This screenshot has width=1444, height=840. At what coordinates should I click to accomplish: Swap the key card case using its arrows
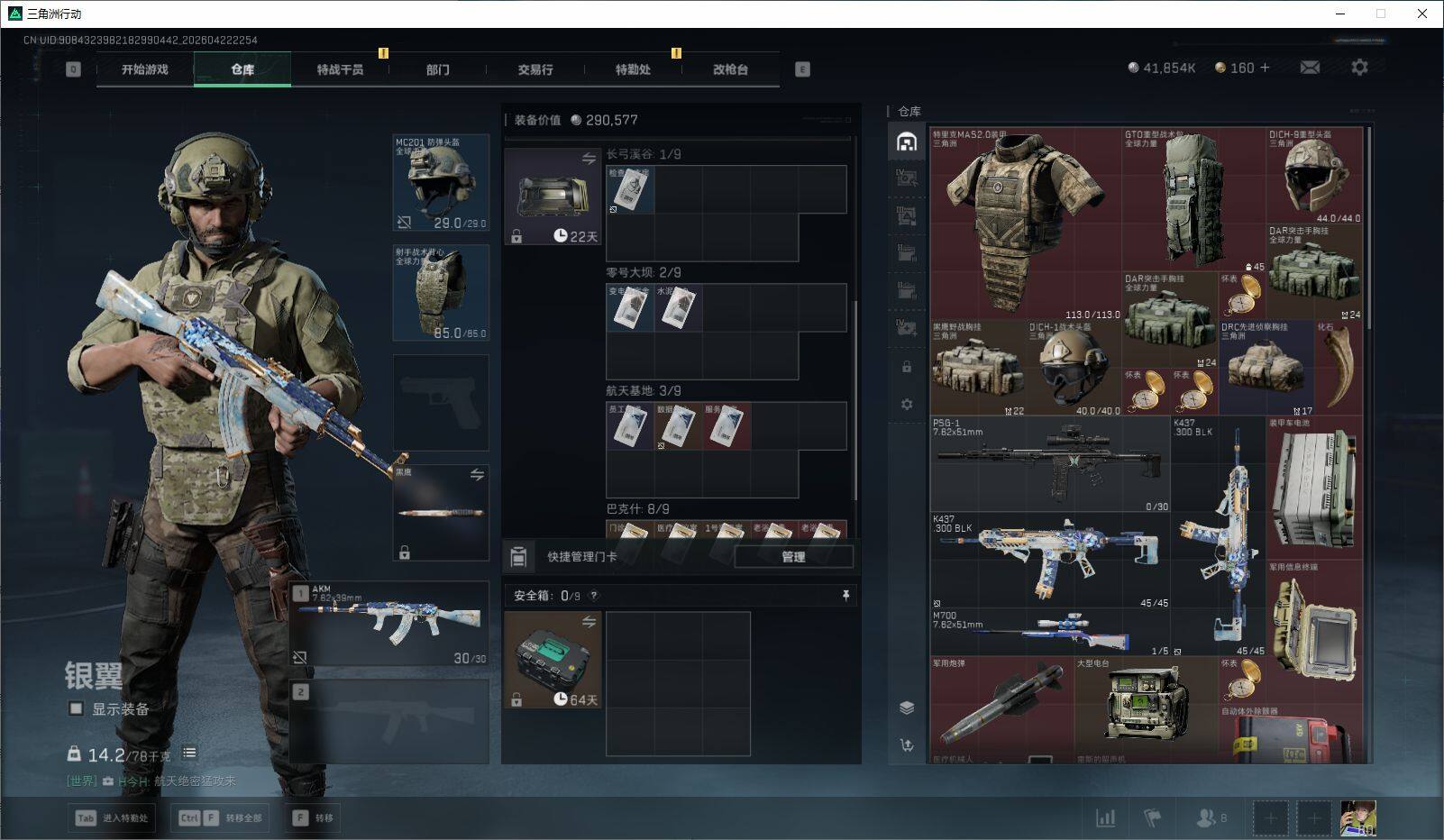(589, 159)
